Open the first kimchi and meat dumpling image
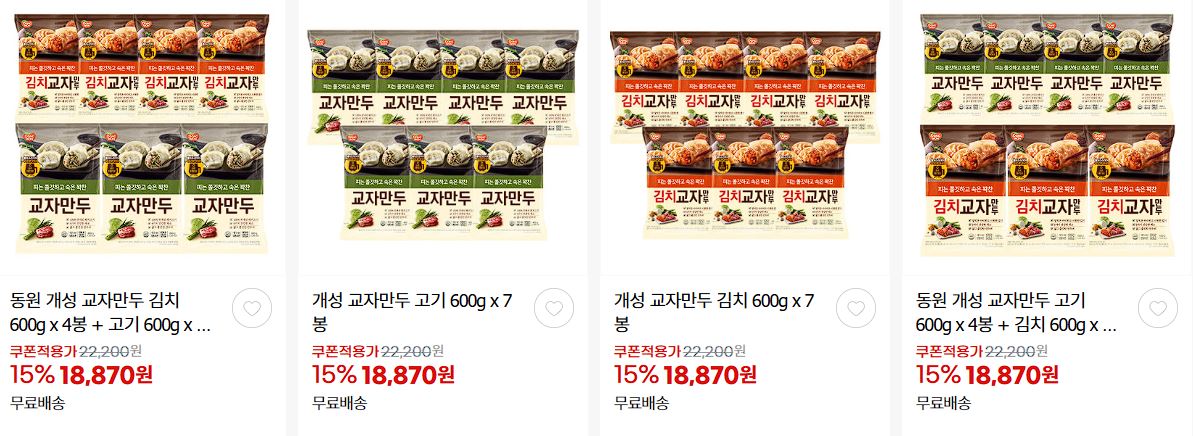Viewport: 1193px width, 436px height. [x=142, y=134]
